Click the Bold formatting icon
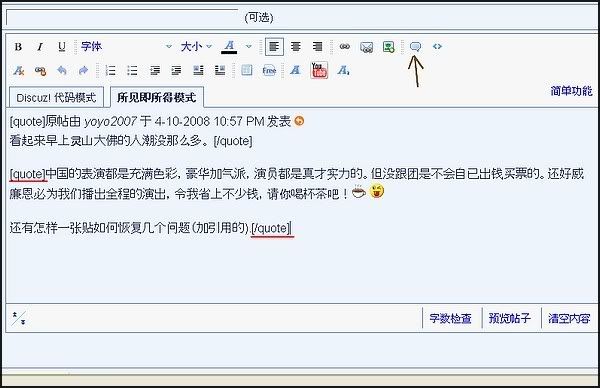Viewport: 600px width, 388px height. coord(18,47)
